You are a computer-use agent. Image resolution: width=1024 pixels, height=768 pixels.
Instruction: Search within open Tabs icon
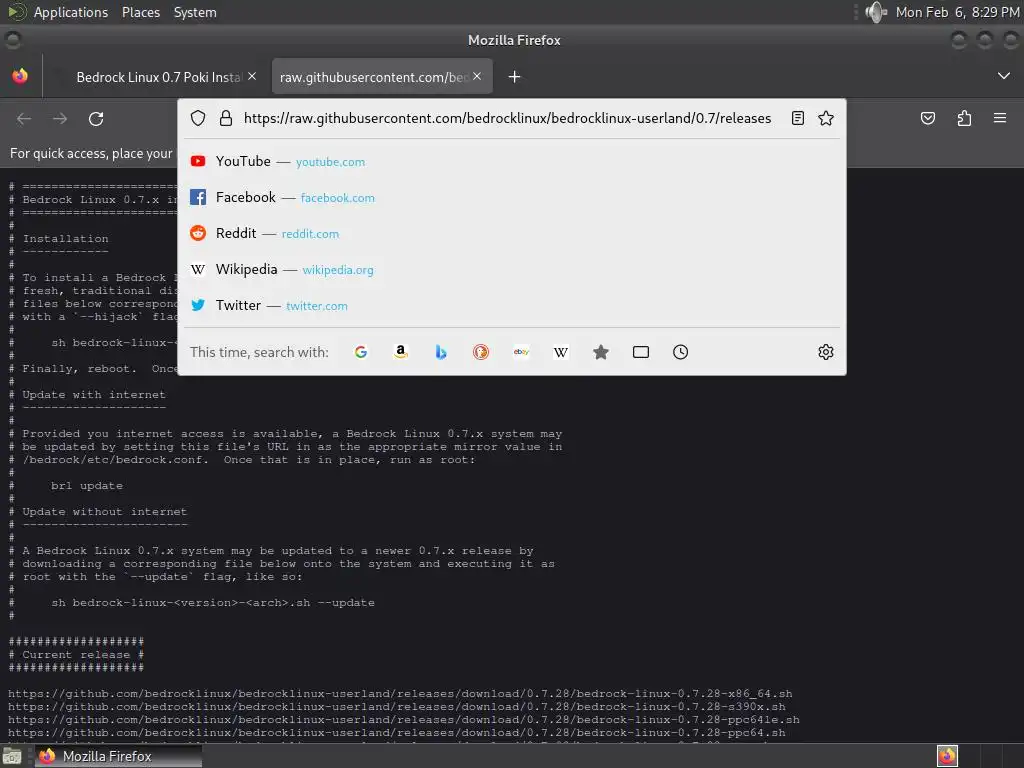[x=641, y=352]
